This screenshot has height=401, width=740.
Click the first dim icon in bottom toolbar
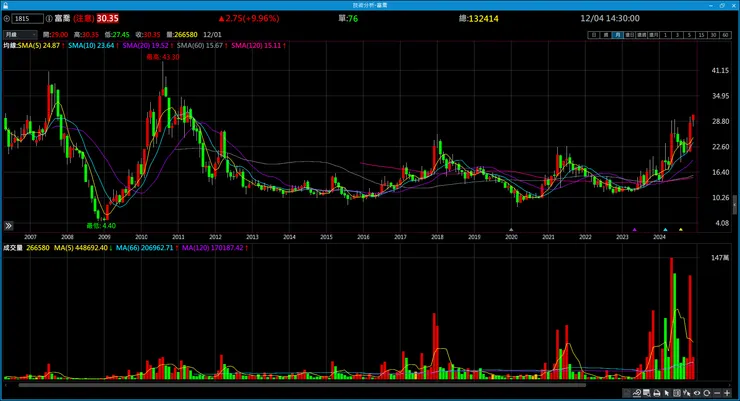click(x=627, y=393)
